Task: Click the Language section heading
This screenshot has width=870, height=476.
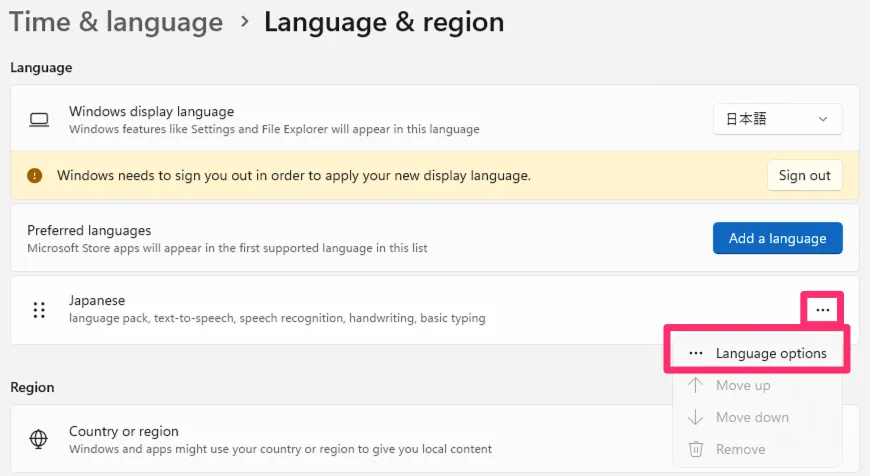Action: pos(41,68)
